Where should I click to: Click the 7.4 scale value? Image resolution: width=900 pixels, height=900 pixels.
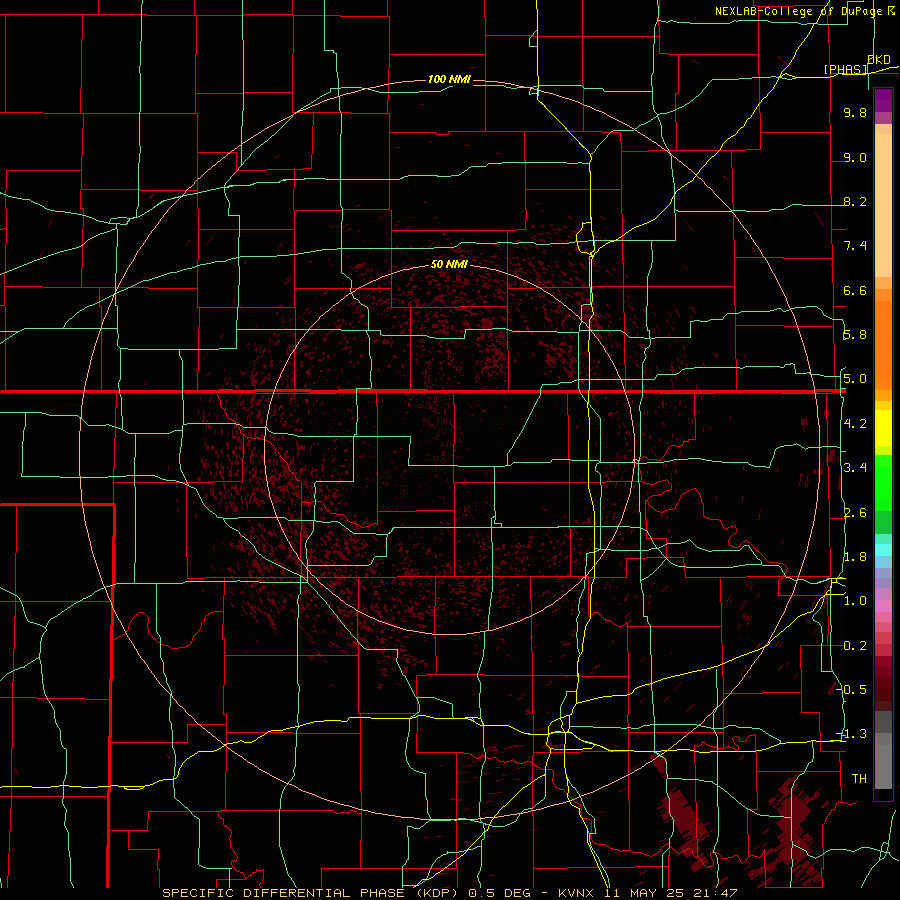(855, 246)
